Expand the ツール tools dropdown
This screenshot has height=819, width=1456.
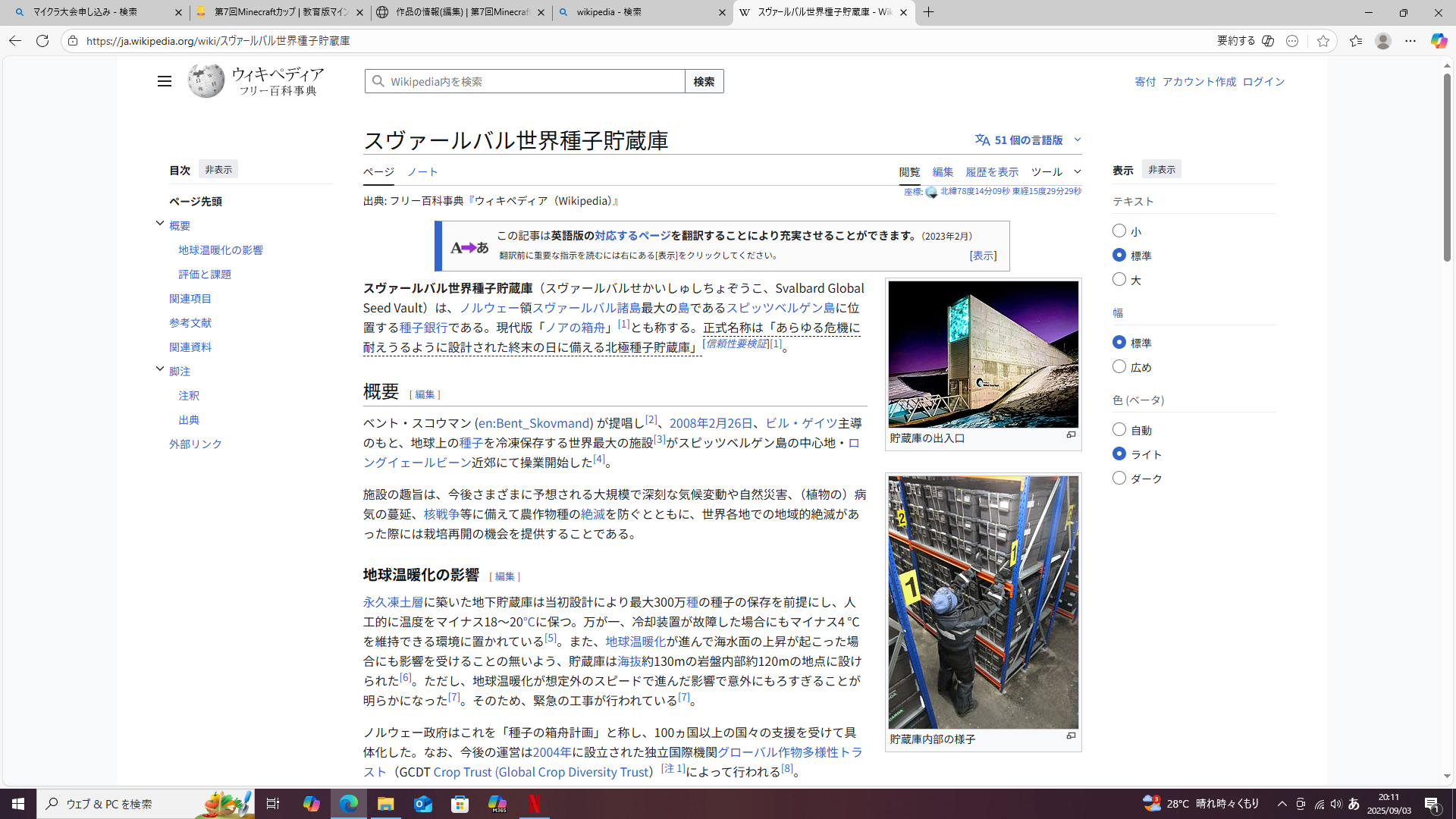(x=1056, y=171)
